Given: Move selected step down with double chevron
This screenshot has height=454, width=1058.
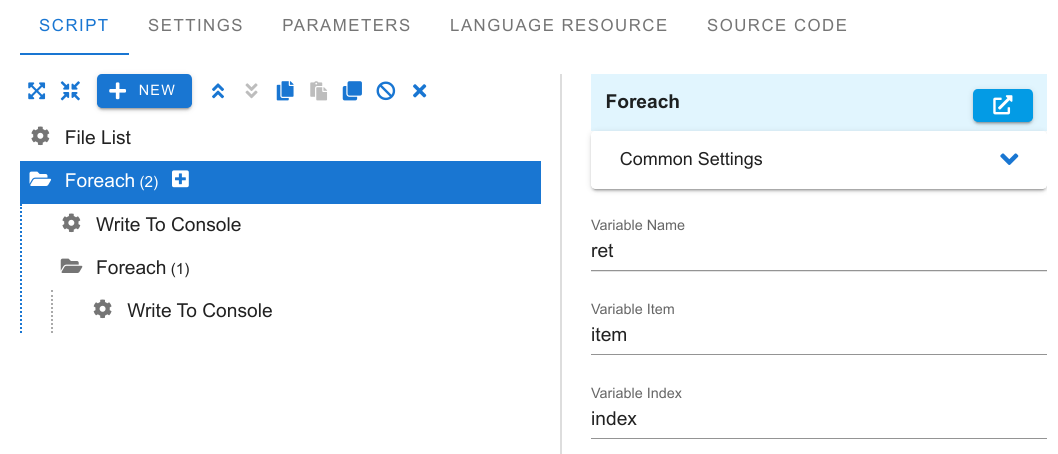Looking at the screenshot, I should 251,91.
